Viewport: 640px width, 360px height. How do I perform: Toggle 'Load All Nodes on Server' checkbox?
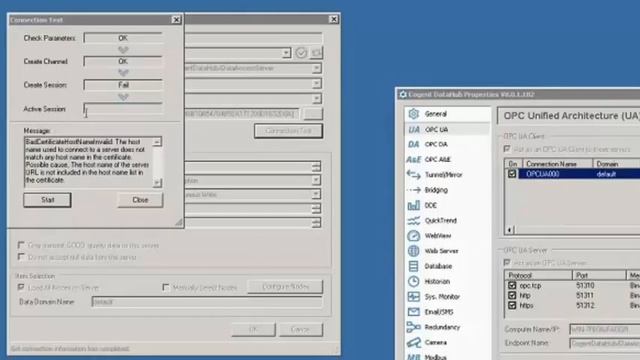coord(21,287)
